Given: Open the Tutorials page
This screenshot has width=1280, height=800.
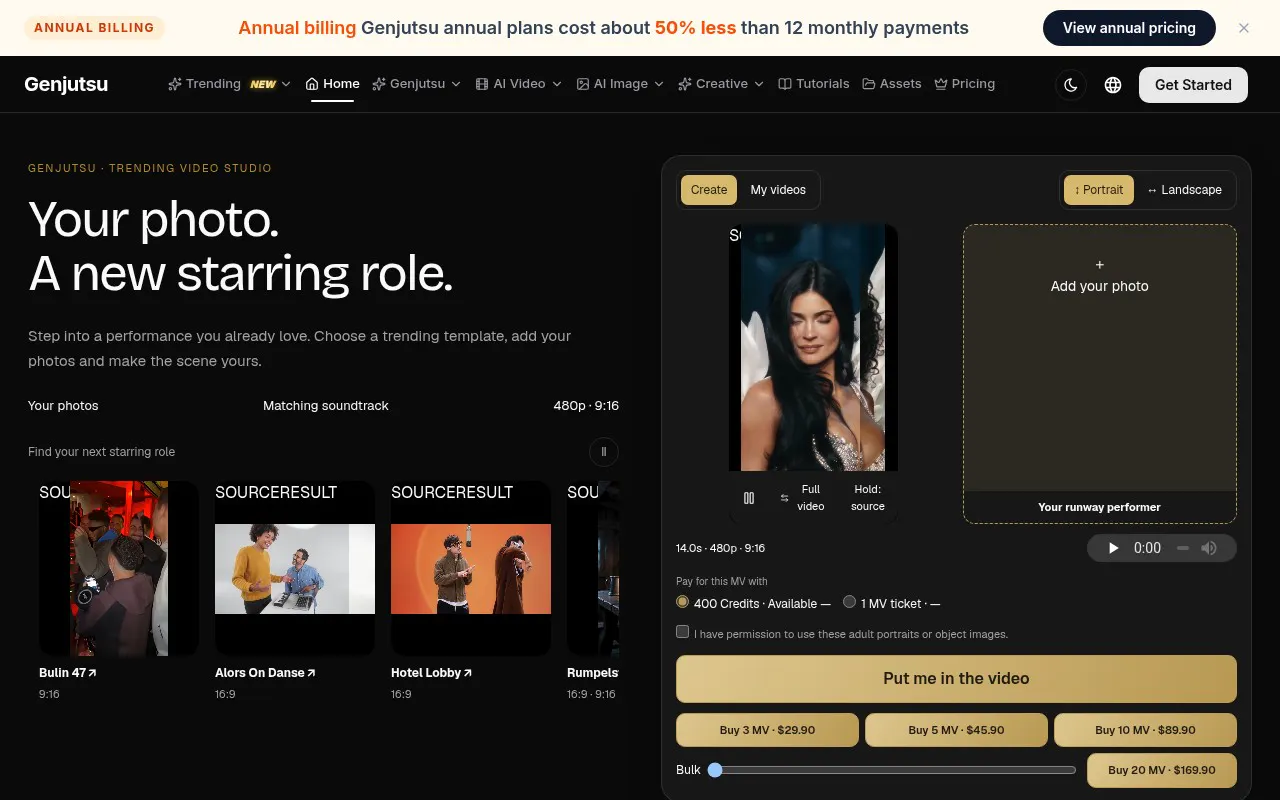Looking at the screenshot, I should (814, 84).
